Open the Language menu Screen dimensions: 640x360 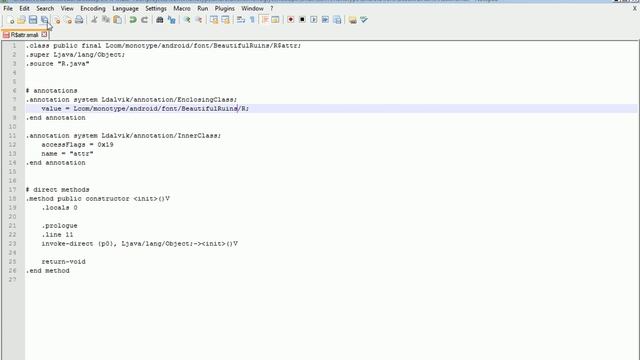click(x=125, y=8)
